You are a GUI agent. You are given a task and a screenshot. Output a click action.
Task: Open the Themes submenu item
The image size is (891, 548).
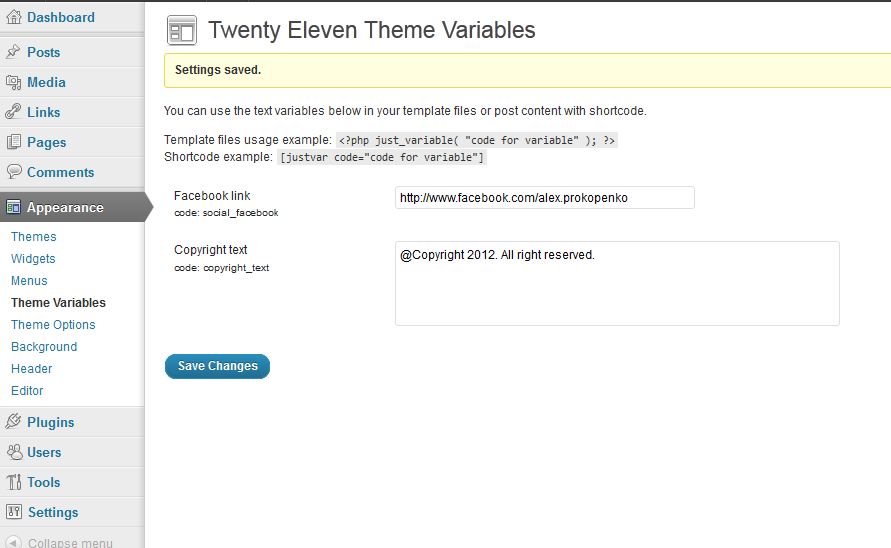pyautogui.click(x=34, y=236)
